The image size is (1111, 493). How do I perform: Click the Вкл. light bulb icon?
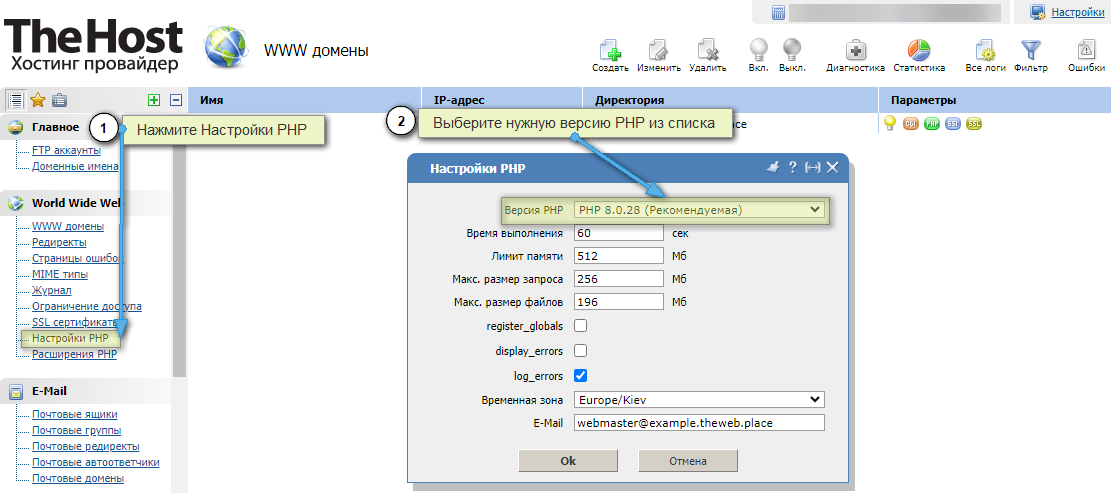tap(759, 50)
